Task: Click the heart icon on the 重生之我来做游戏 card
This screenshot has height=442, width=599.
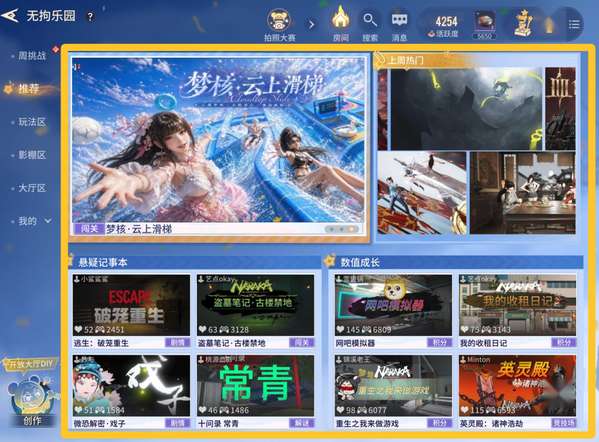Action: point(341,410)
